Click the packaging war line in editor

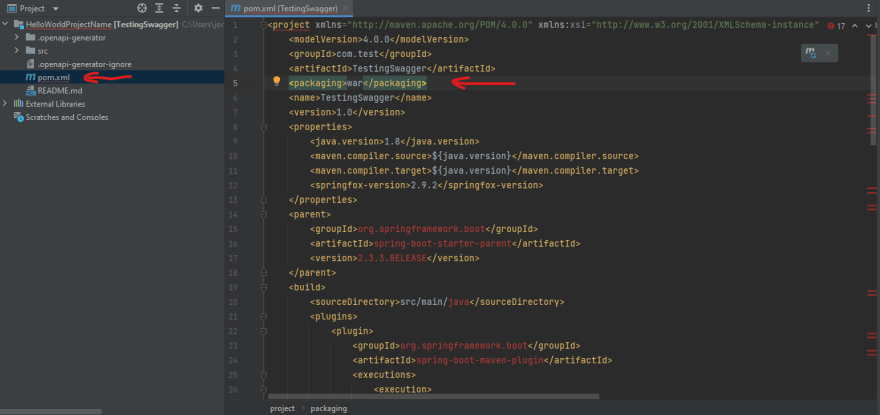[x=358, y=83]
